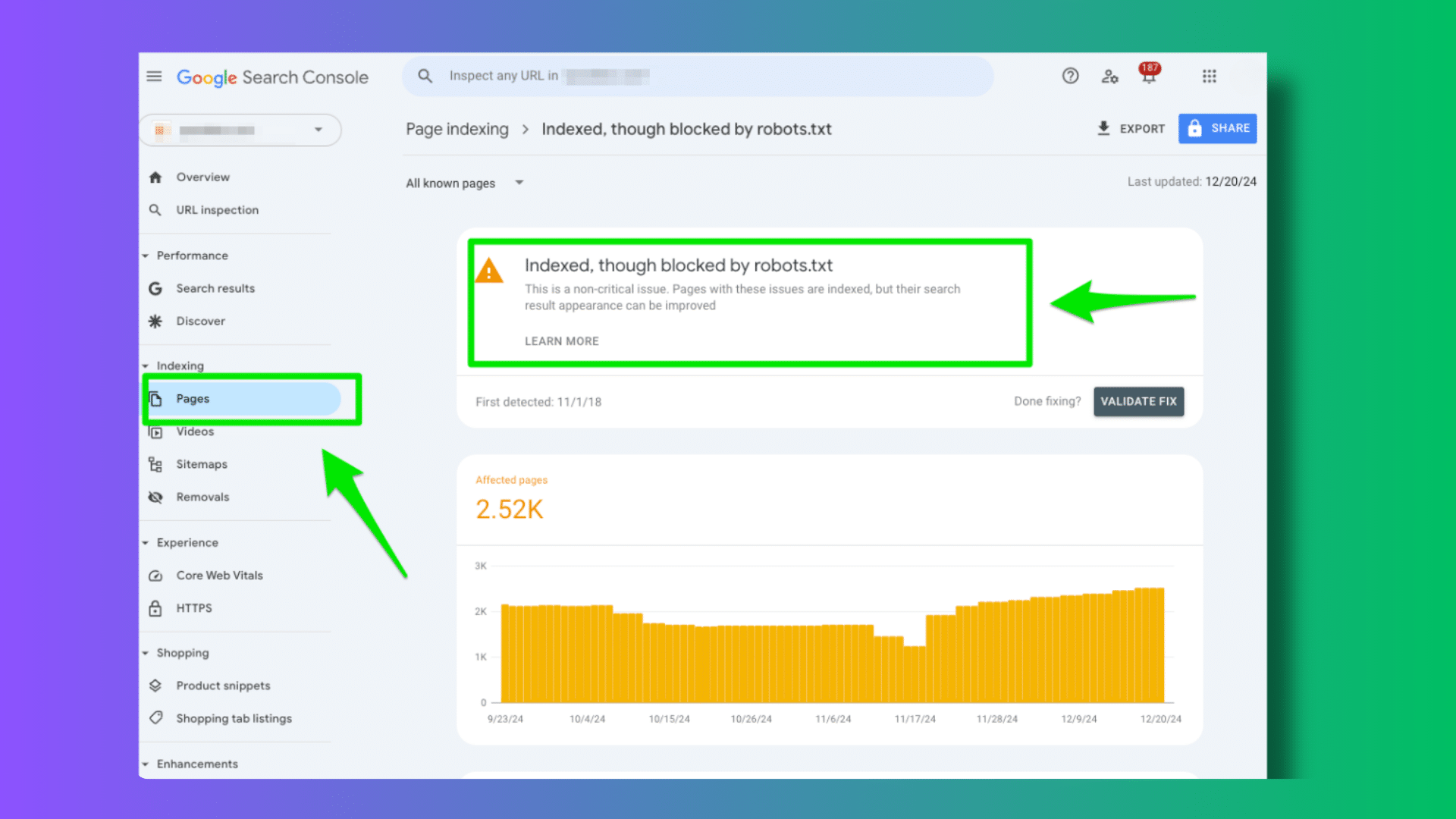The image size is (1456, 819).
Task: Click the last chart bar at 12/20/24
Action: coord(1159,645)
